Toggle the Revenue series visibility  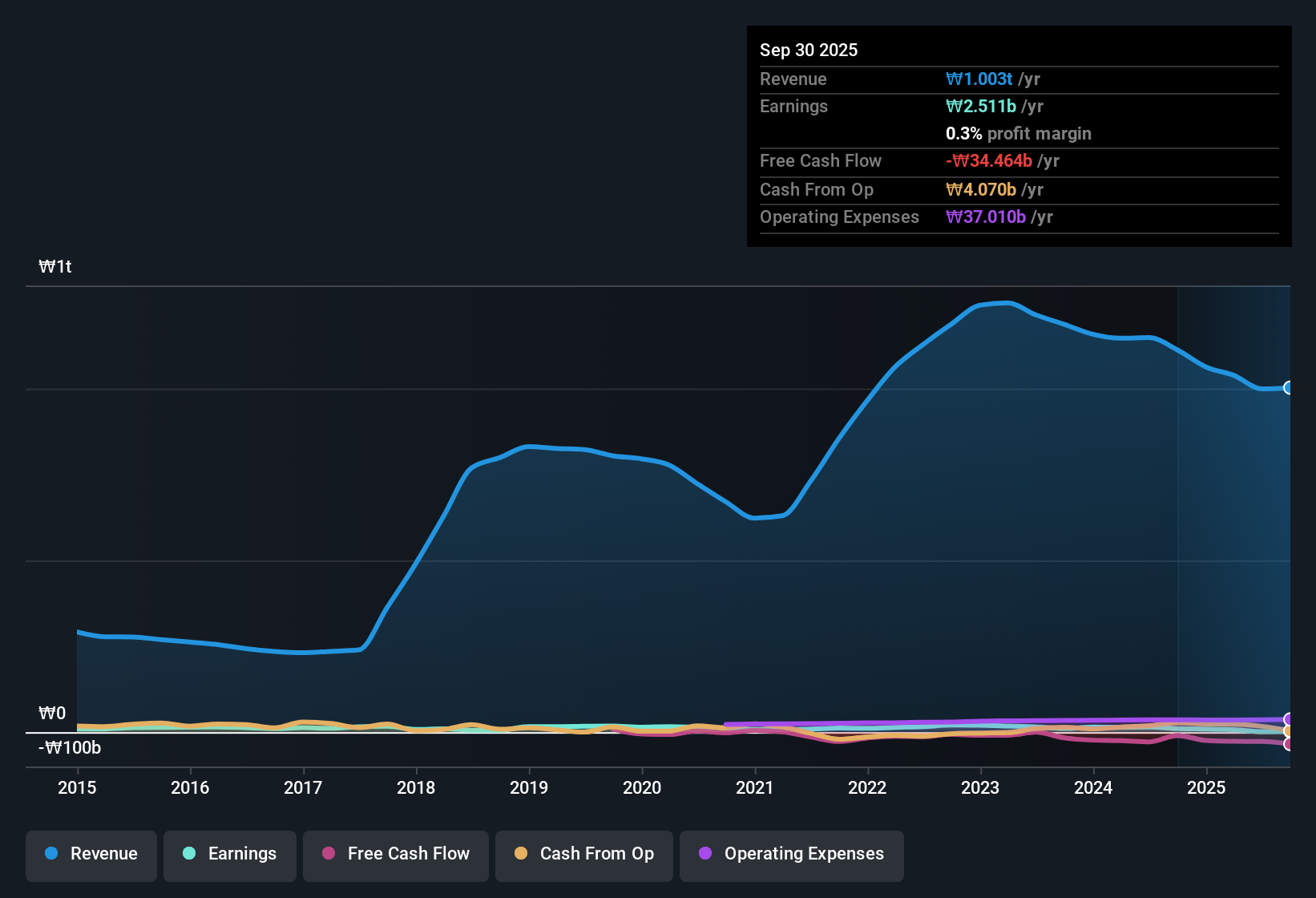(91, 856)
